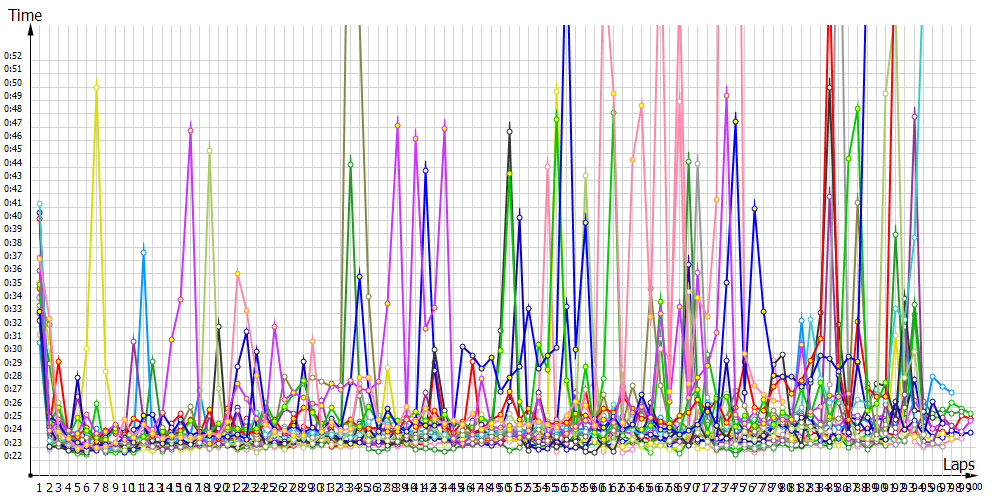Select lap 1 on the horizontal axis
Image resolution: width=1000 pixels, height=500 pixels.
pyautogui.click(x=40, y=487)
